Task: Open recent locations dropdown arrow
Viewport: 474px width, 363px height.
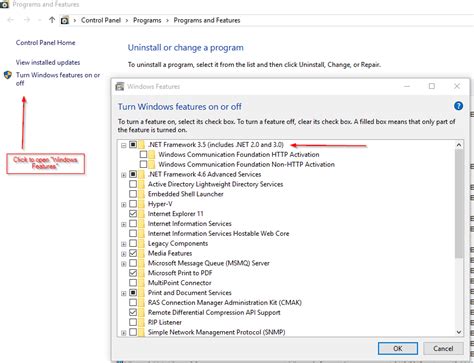Action: click(40, 20)
